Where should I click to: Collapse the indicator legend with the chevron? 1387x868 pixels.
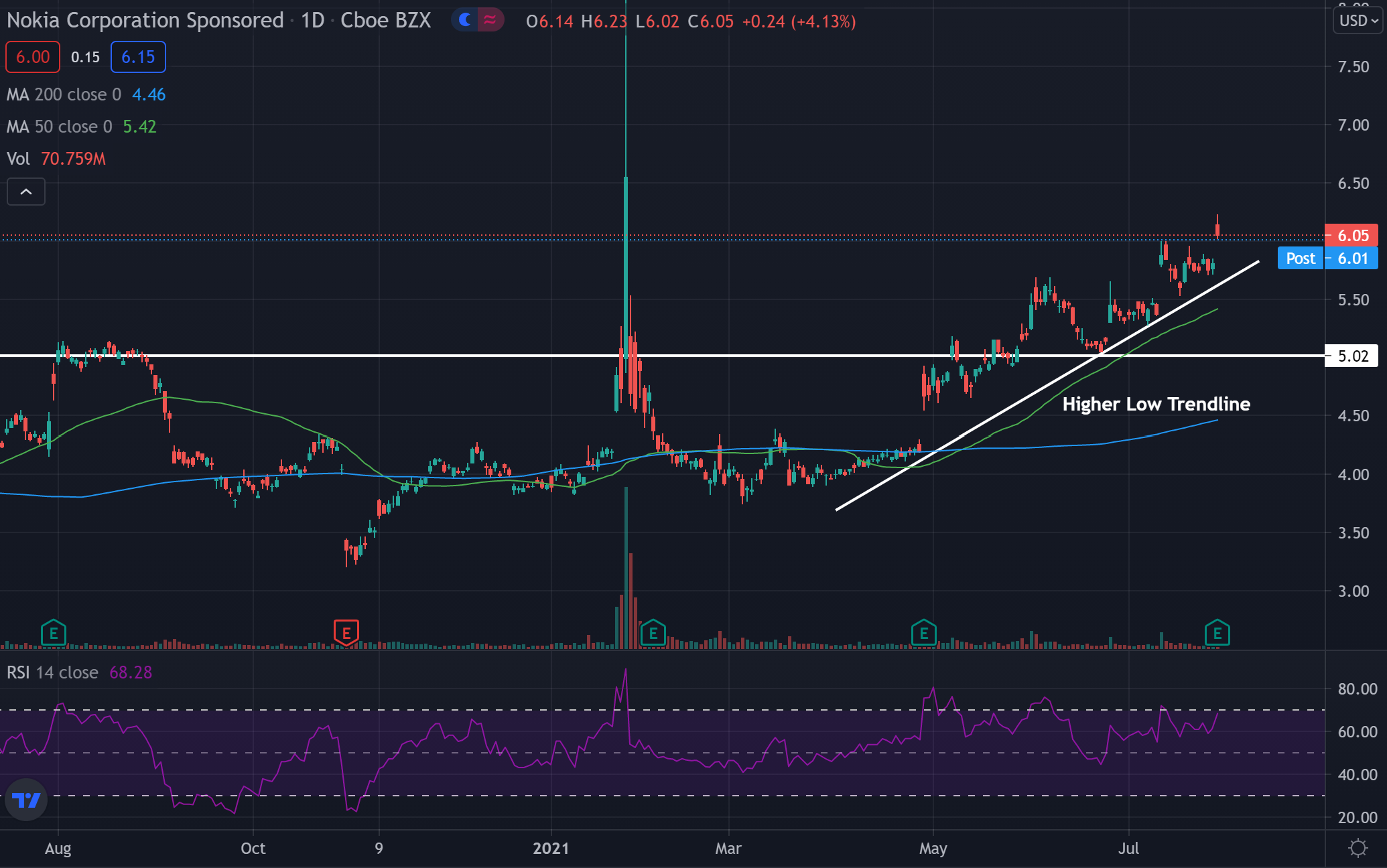[26, 192]
